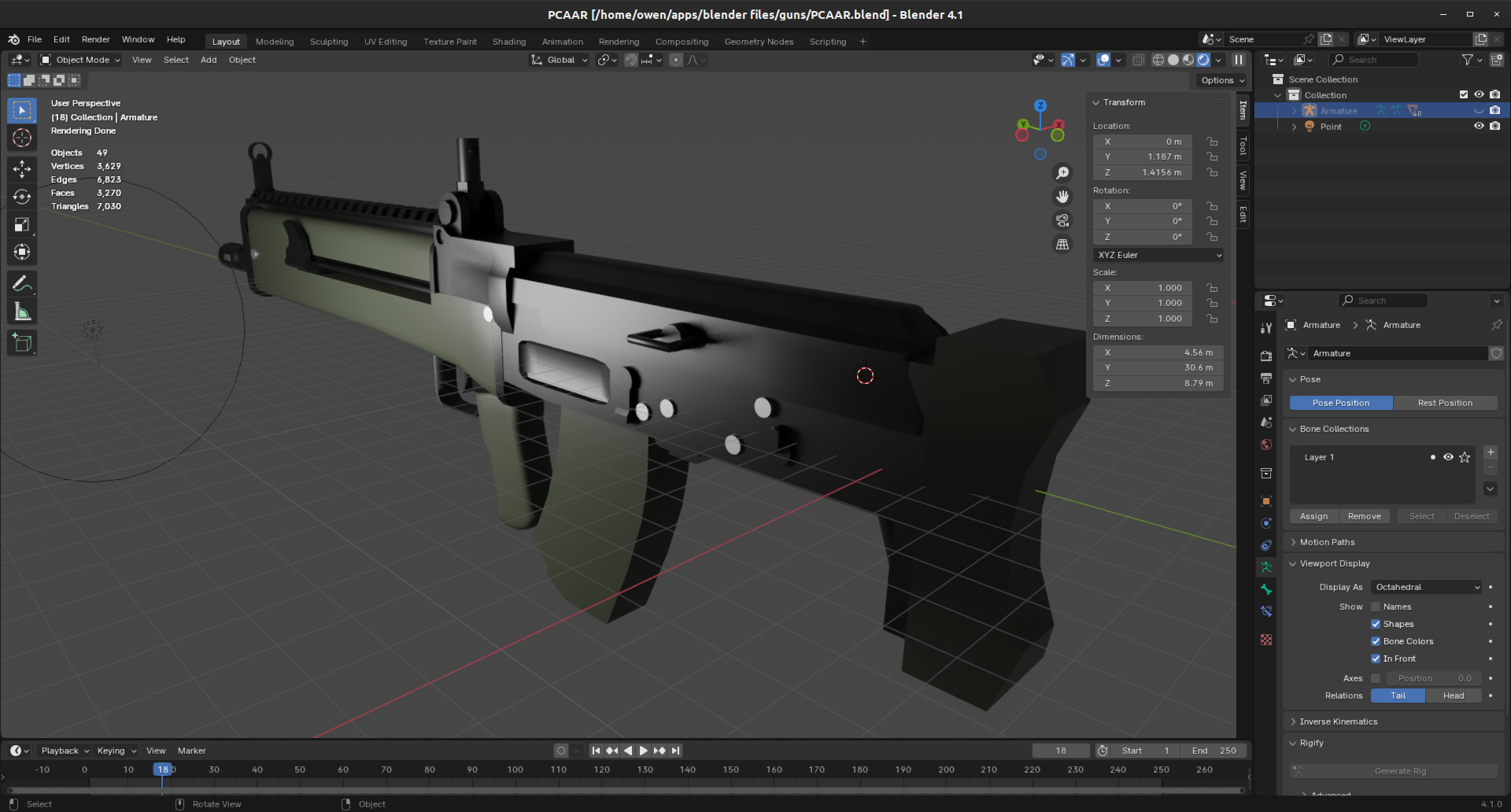Pause viewport render preview
Image resolution: width=1511 pixels, height=812 pixels.
coord(1239,60)
